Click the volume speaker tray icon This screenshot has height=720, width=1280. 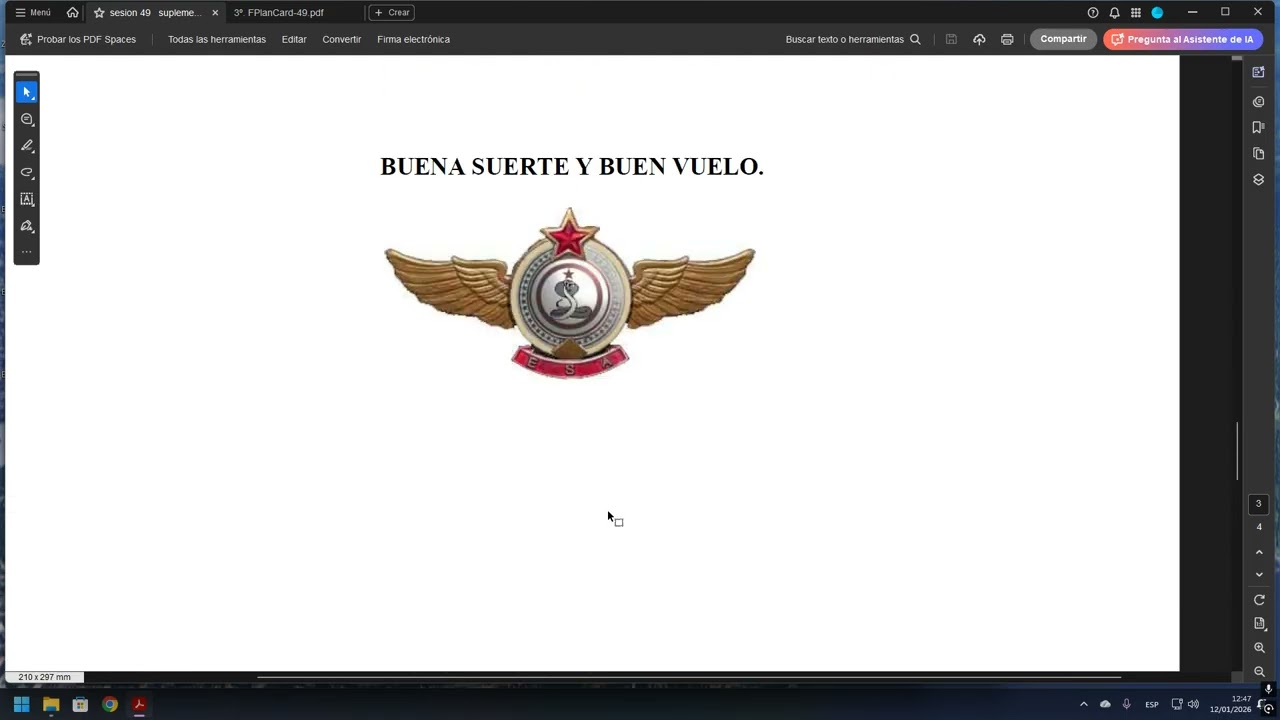(1193, 704)
